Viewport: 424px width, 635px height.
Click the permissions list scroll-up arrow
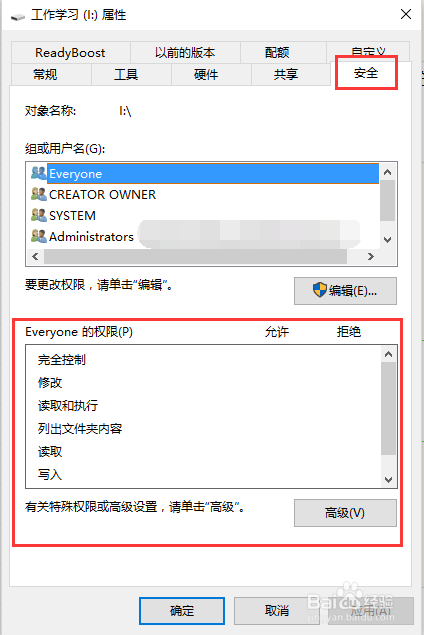[x=388, y=354]
